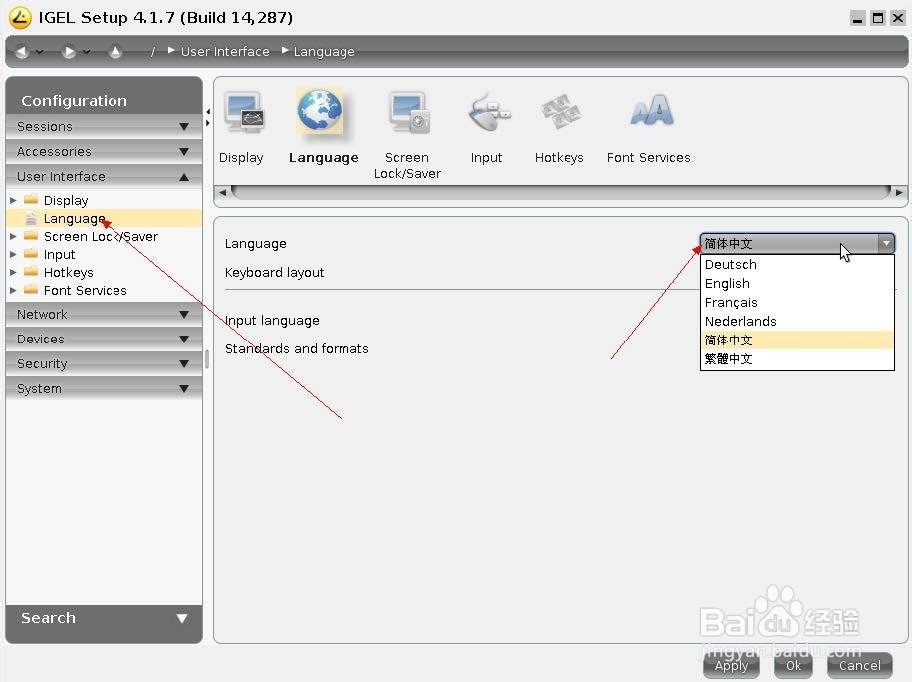Open the Screen Lock/Saver icon

point(409,112)
